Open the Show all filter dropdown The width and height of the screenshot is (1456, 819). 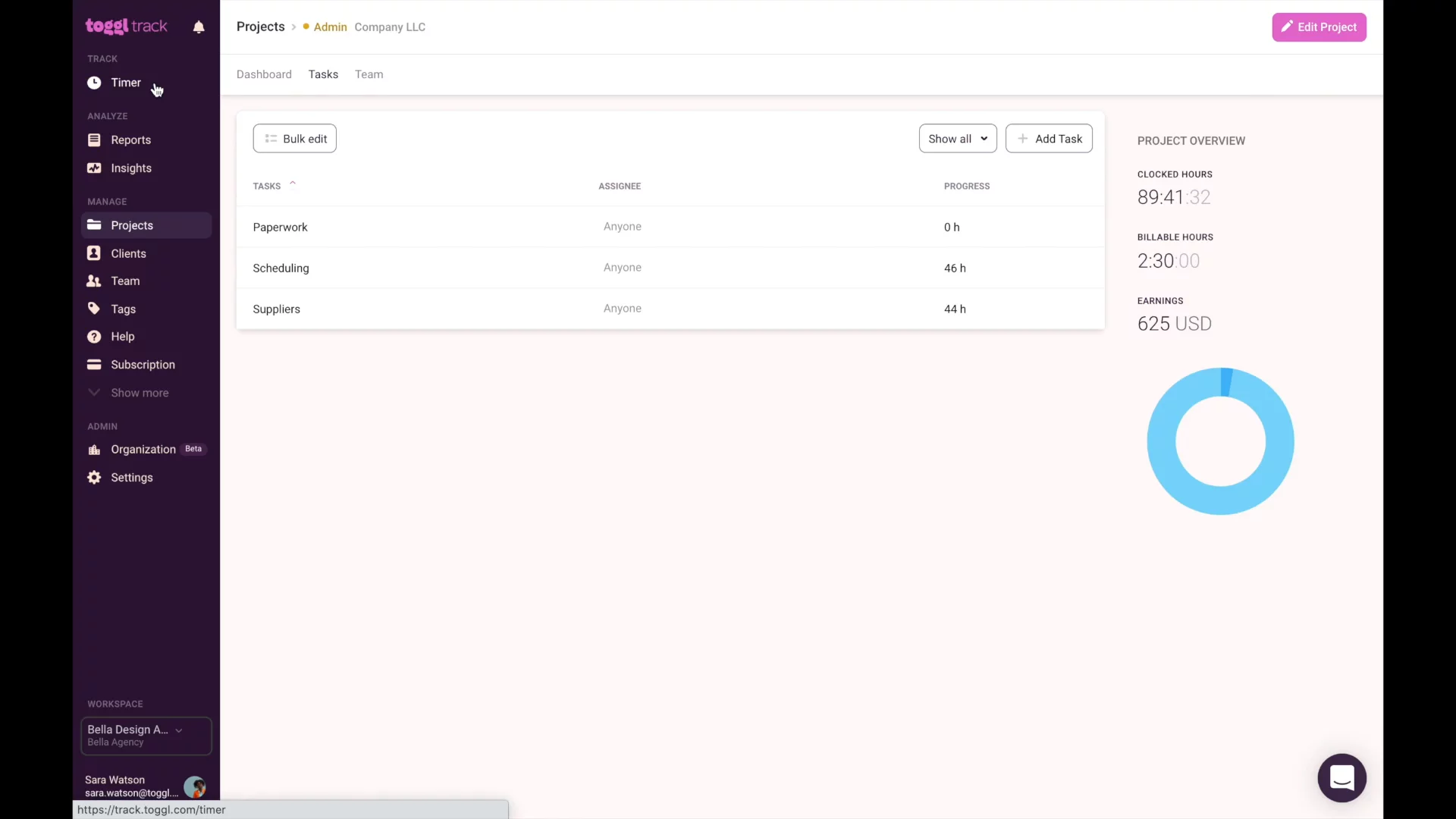pyautogui.click(x=957, y=139)
